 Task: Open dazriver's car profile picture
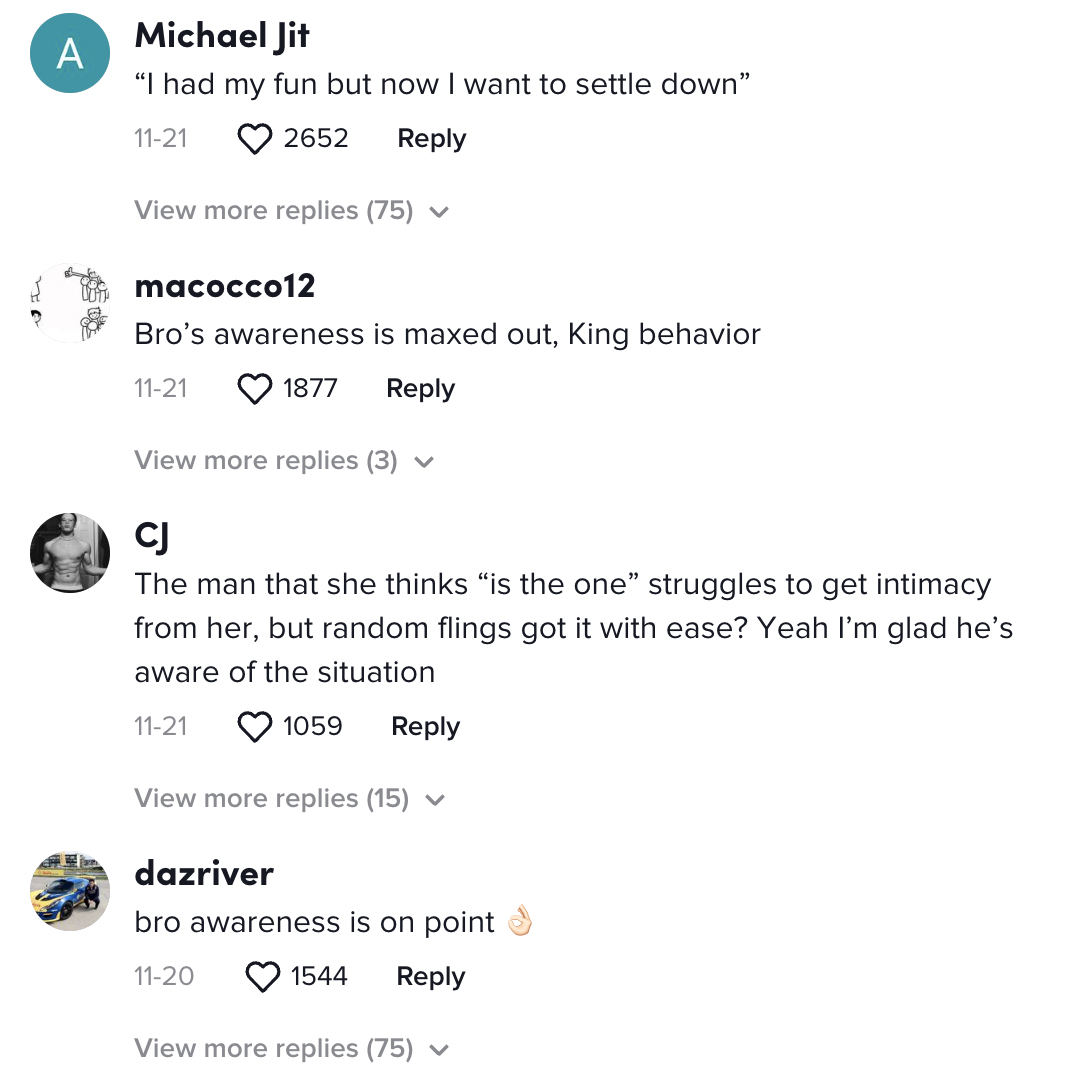click(70, 891)
